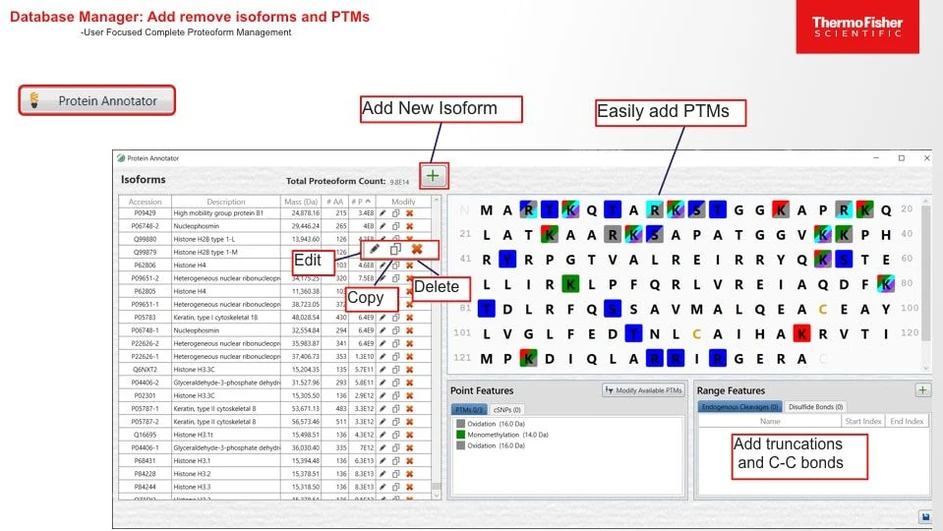Select the blue Y42 residue
Screen dimensions: 943x531
(x=508, y=259)
